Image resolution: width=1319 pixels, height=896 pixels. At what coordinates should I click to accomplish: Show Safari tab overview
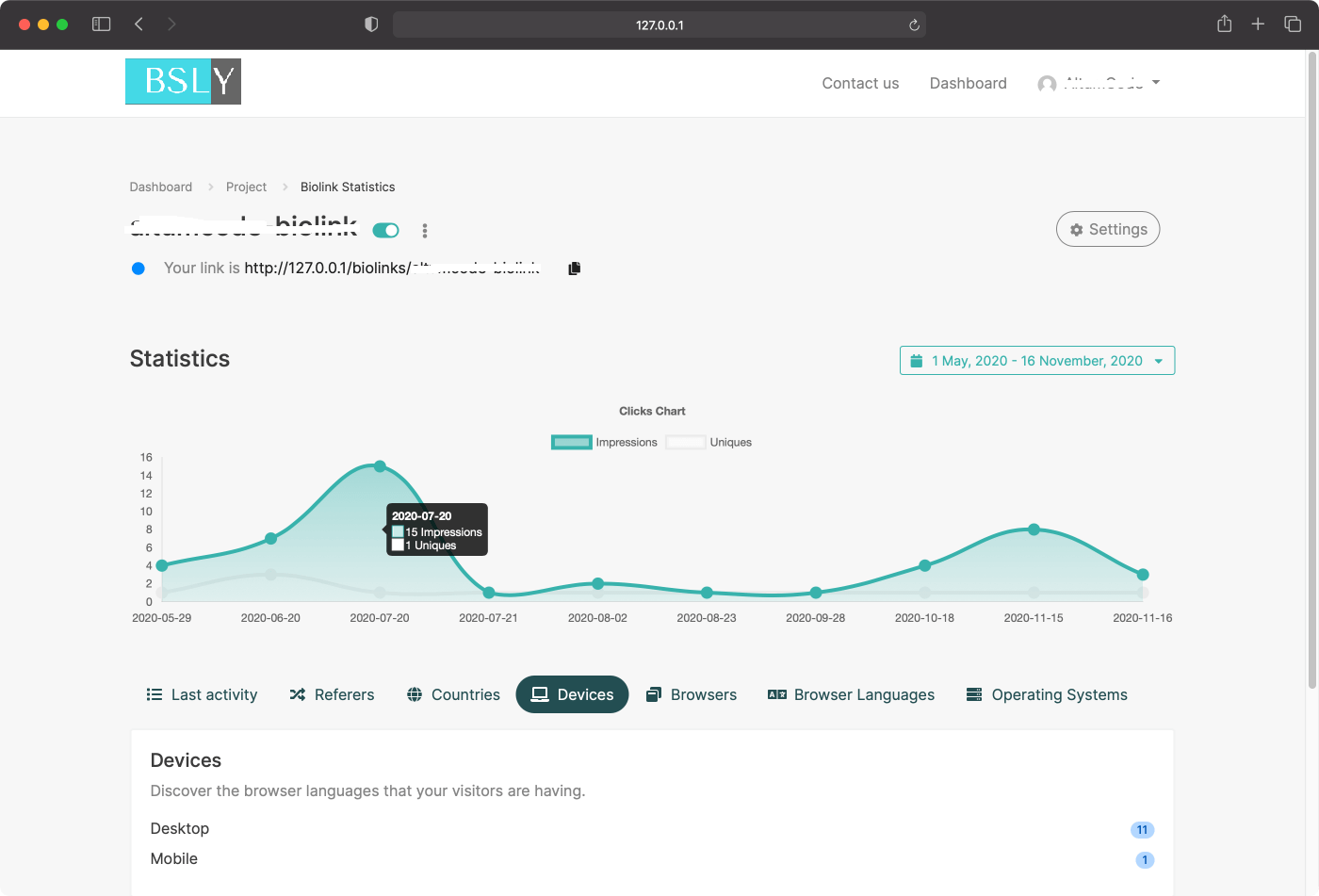[1293, 24]
